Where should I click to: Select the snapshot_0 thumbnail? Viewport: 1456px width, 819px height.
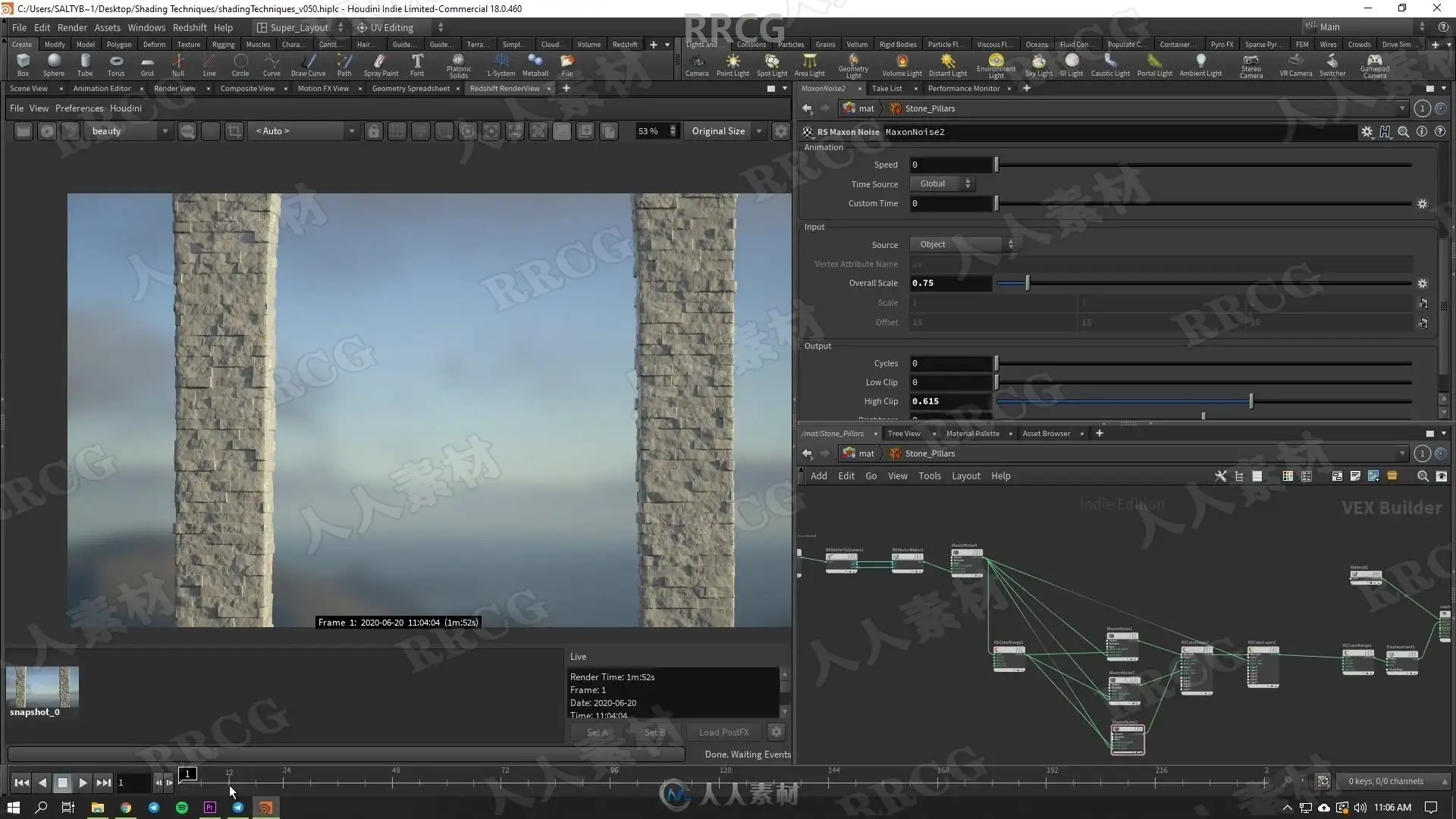coord(42,686)
